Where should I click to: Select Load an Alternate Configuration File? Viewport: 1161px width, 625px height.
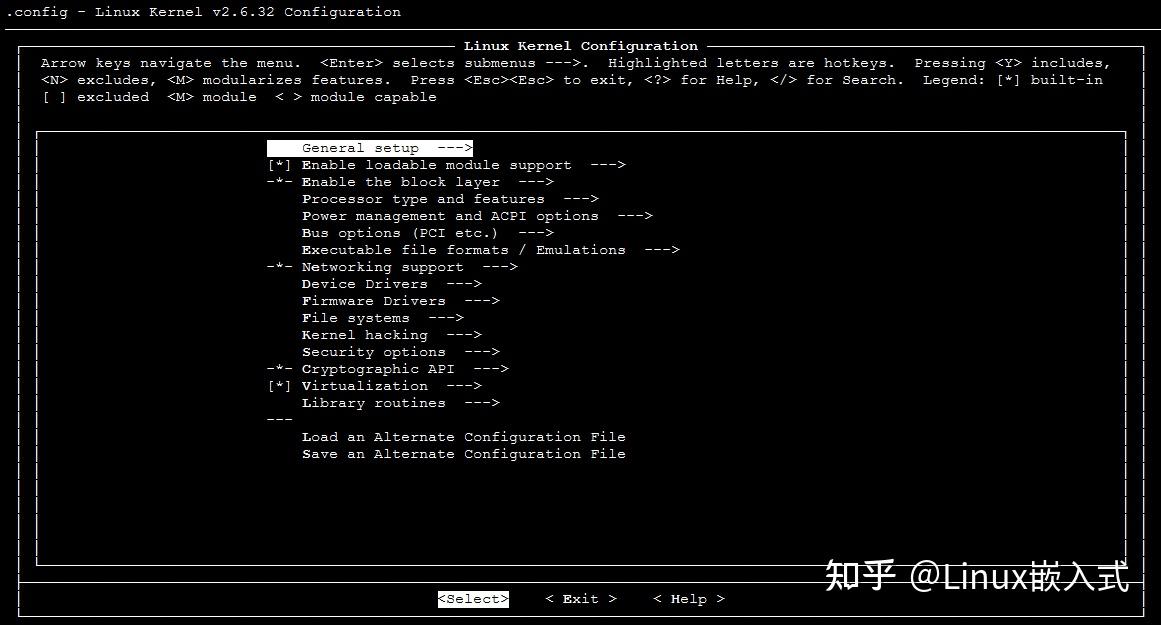click(x=465, y=436)
